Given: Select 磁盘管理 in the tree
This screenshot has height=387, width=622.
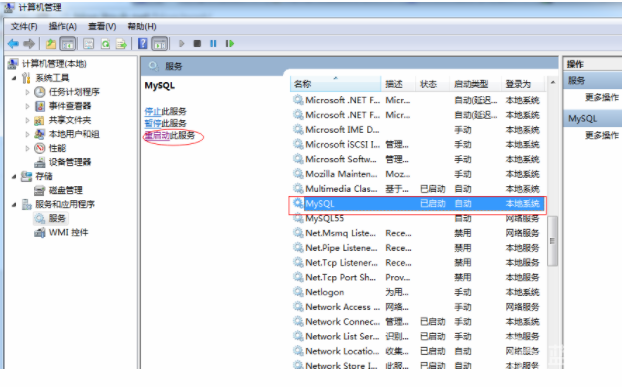Looking at the screenshot, I should coord(65,190).
